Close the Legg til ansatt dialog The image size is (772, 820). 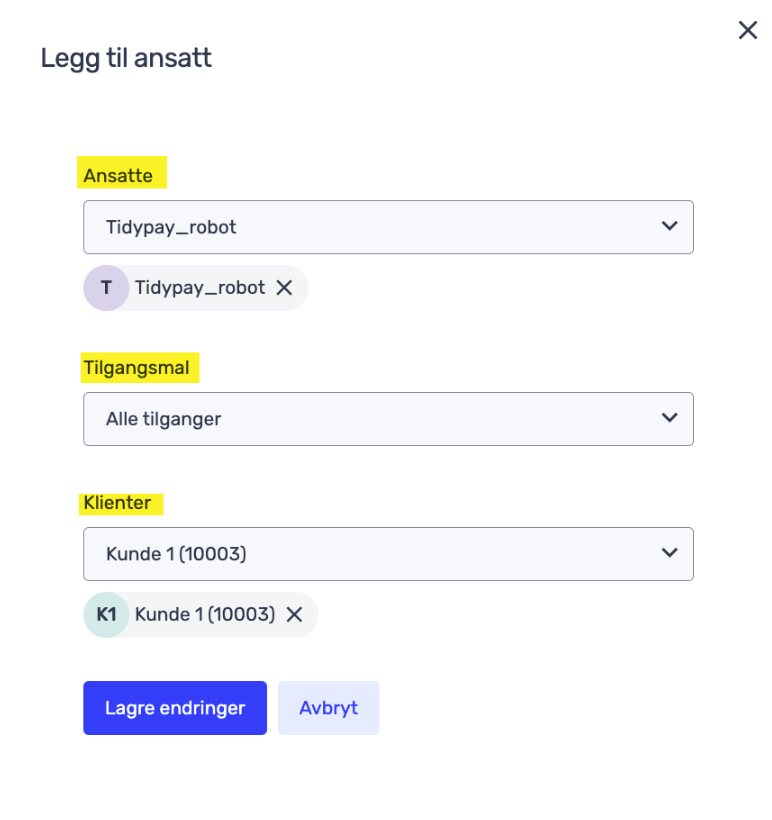747,30
